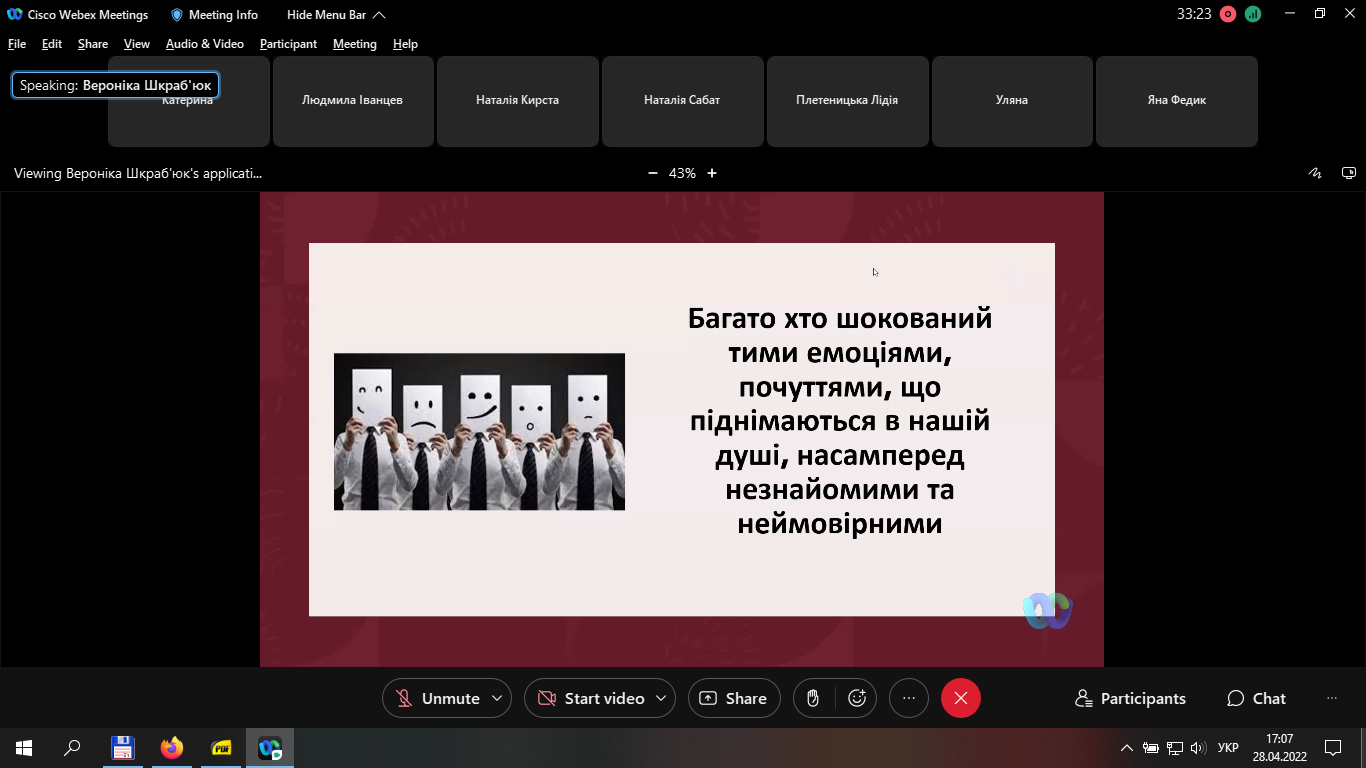This screenshot has height=768, width=1366.
Task: Click the pop-out shared screen icon
Action: click(1348, 173)
